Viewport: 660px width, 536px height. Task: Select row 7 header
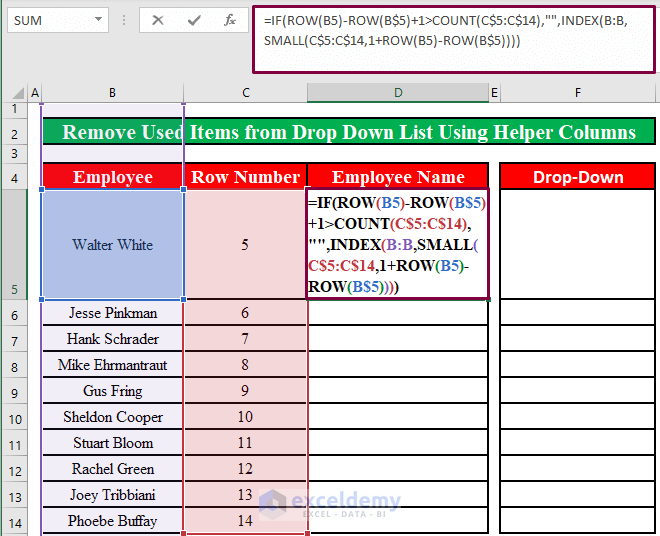(x=15, y=340)
